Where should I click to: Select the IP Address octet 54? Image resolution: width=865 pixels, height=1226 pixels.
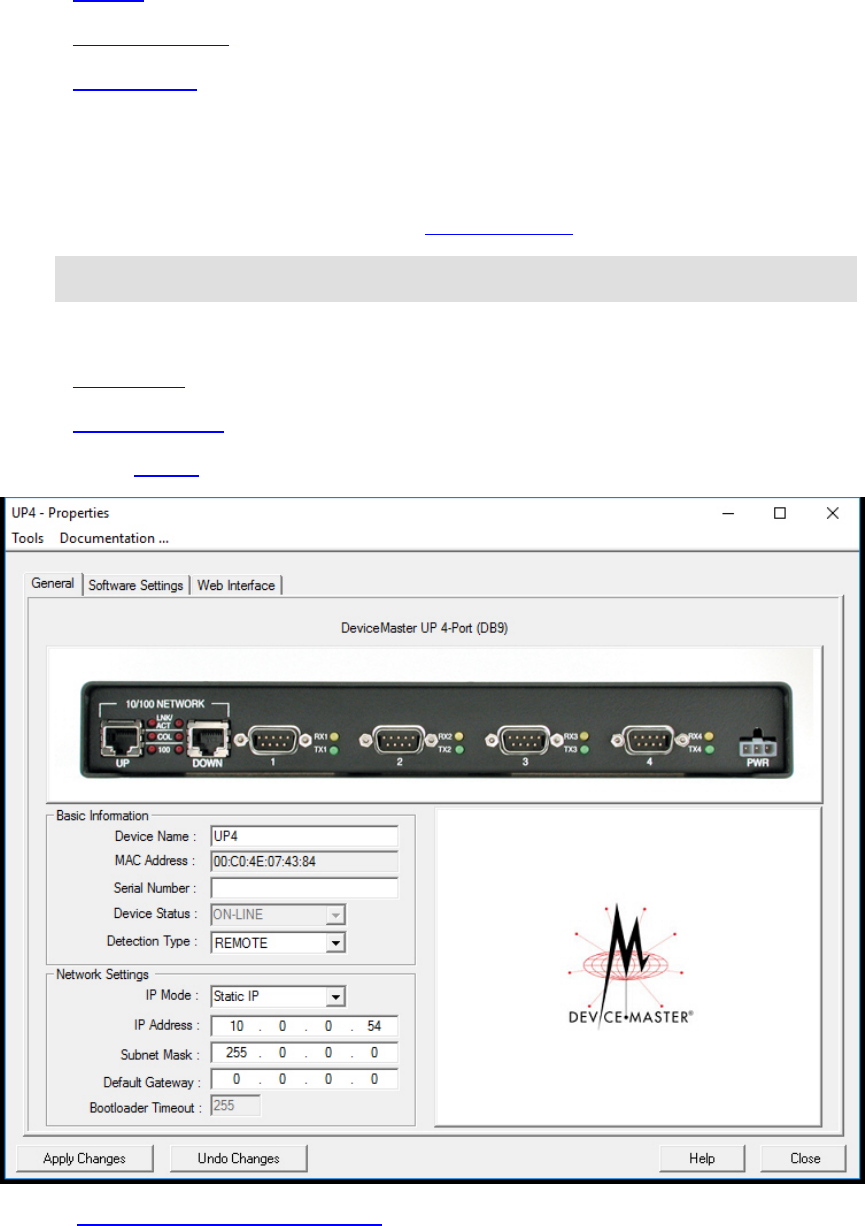[x=375, y=1026]
